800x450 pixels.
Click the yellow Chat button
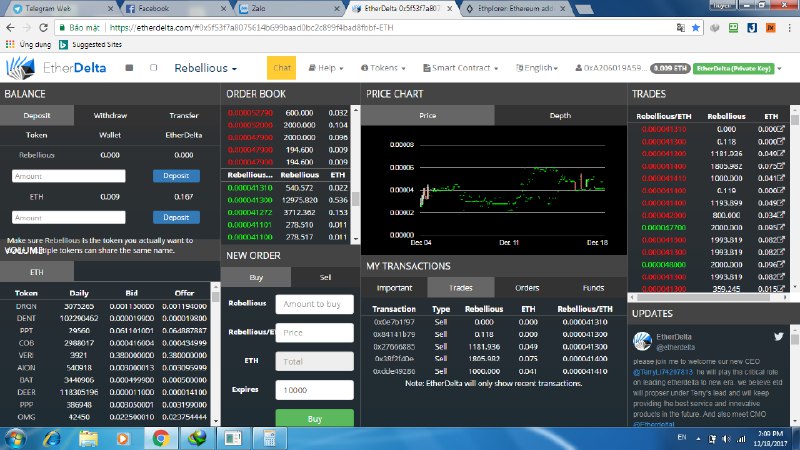[282, 68]
